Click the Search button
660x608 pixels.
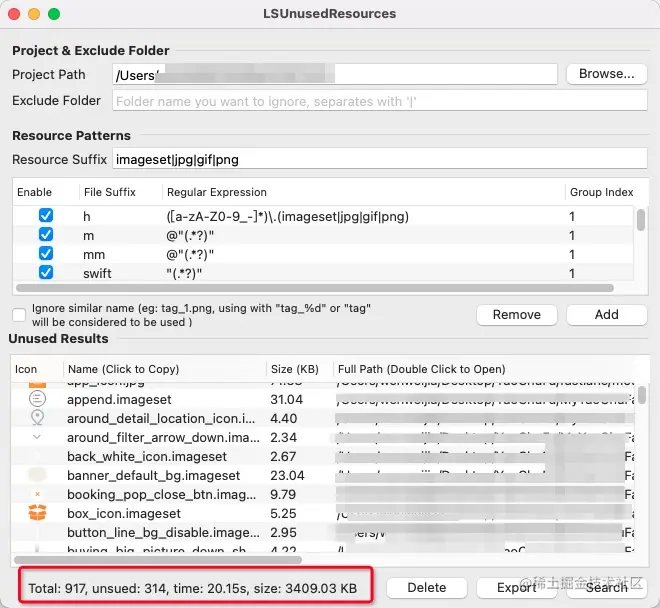(x=607, y=587)
